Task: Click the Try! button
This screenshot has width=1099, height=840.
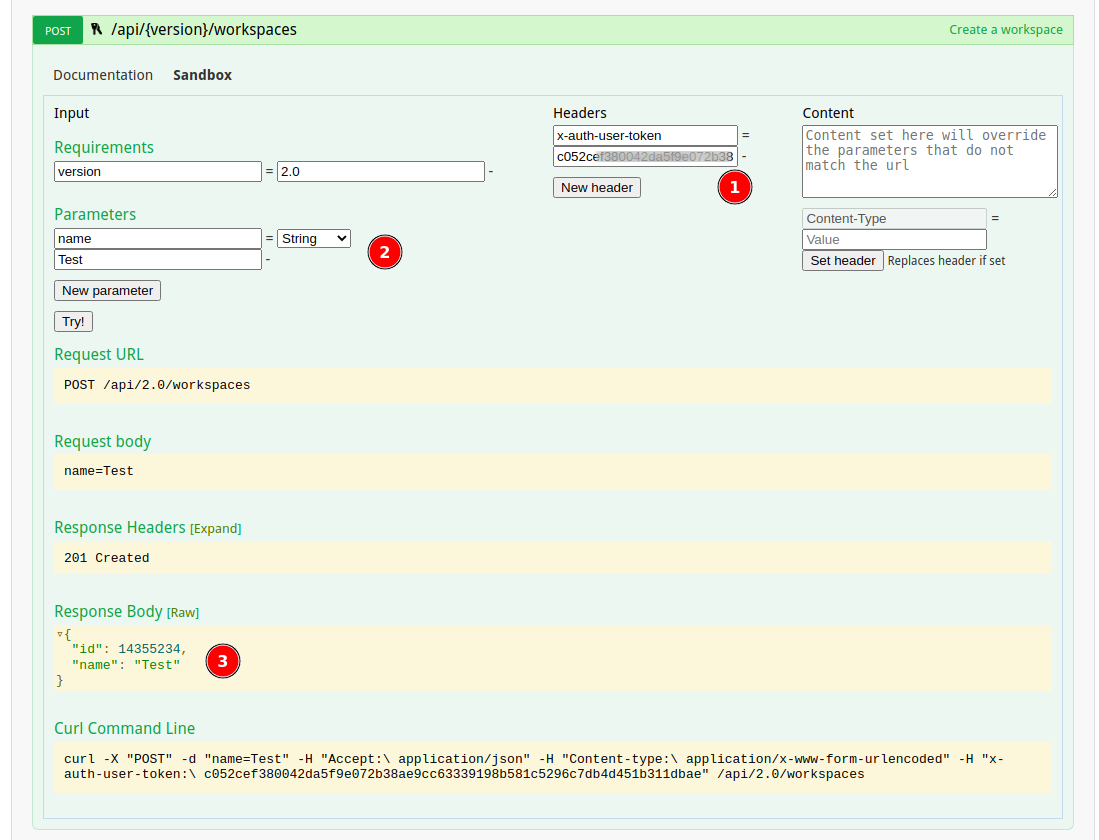Action: pyautogui.click(x=73, y=321)
